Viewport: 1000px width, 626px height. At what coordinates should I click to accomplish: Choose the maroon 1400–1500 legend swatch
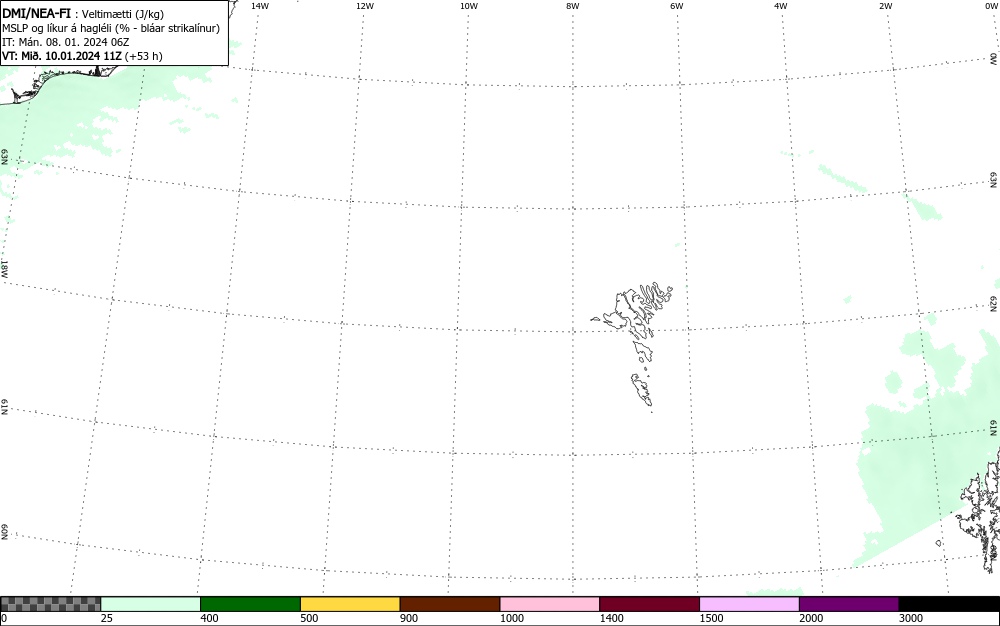tap(649, 604)
